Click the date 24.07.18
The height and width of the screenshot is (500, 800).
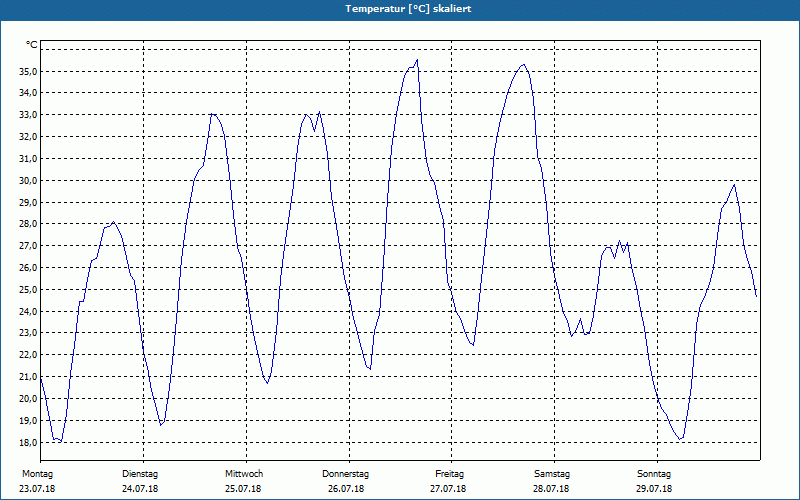[140, 489]
